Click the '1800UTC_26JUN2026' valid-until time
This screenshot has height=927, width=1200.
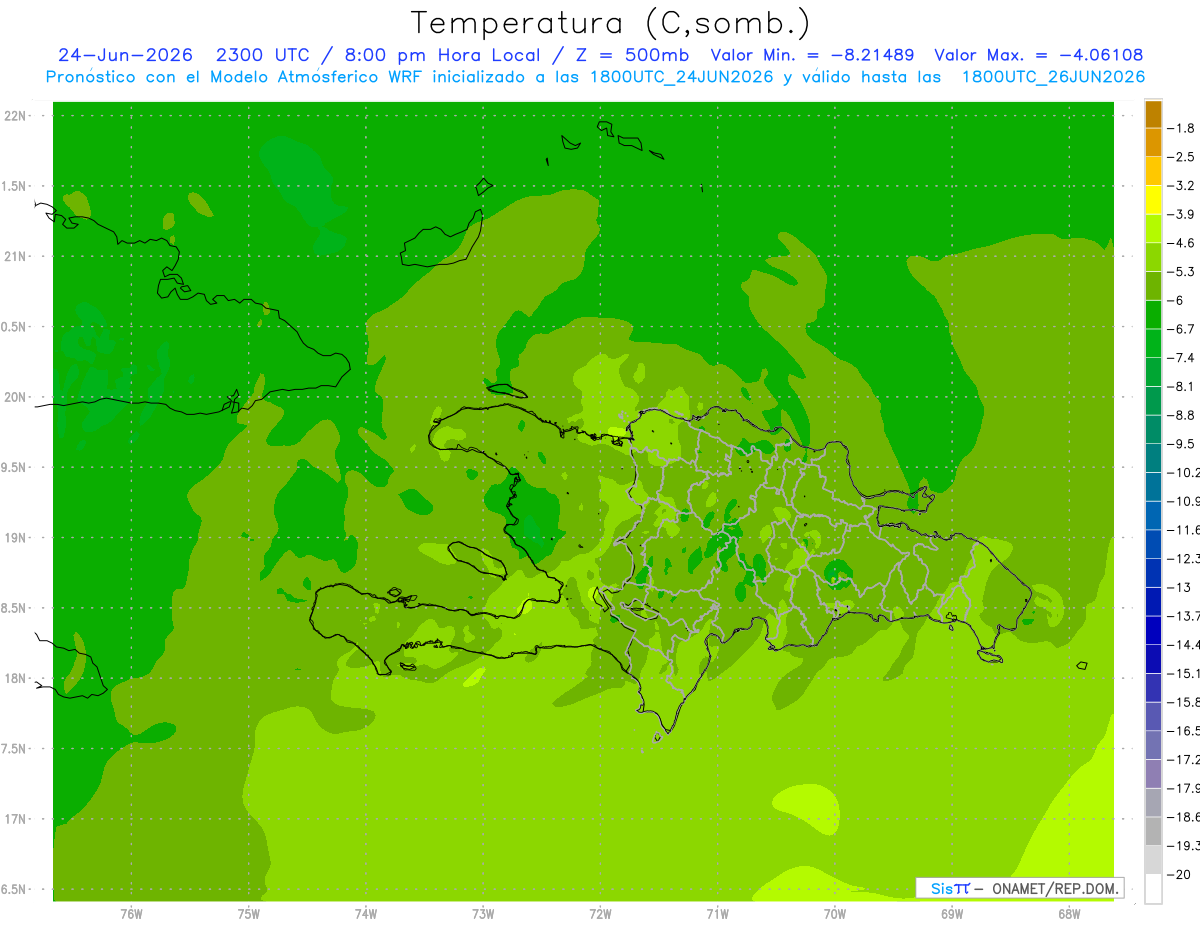pyautogui.click(x=1053, y=77)
